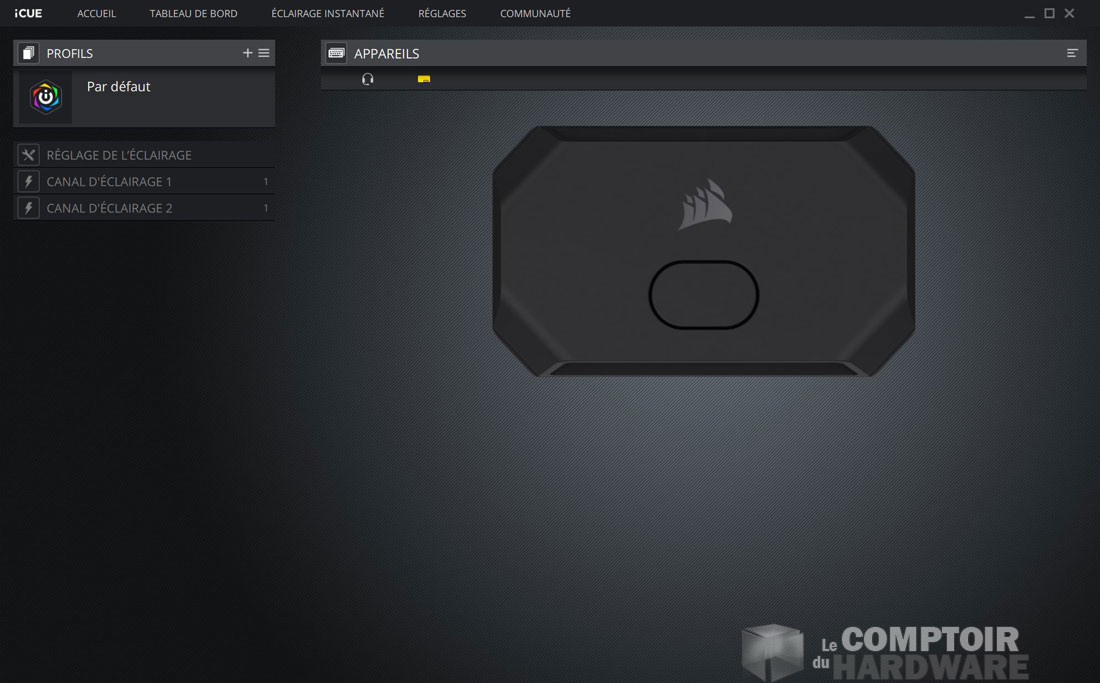Click the oval button on the device image

click(x=704, y=295)
